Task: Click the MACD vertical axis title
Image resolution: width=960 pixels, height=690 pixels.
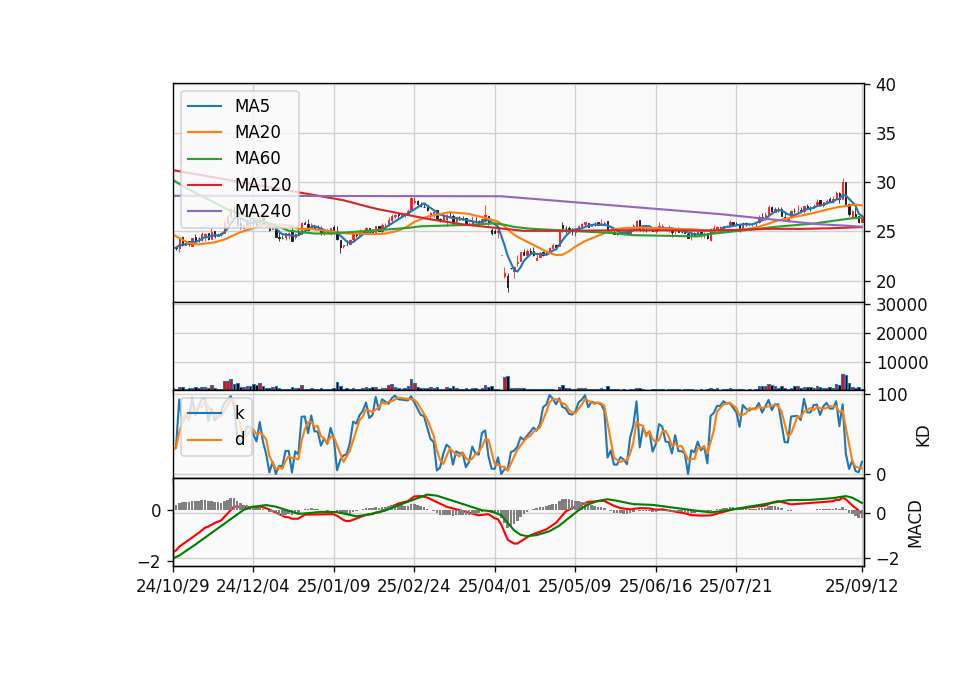Action: click(x=915, y=524)
